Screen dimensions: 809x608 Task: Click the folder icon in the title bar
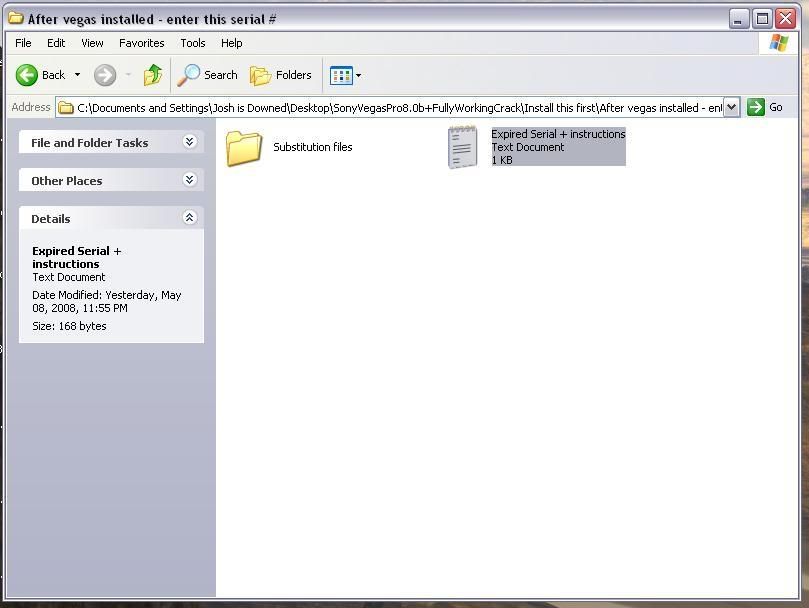coord(16,19)
